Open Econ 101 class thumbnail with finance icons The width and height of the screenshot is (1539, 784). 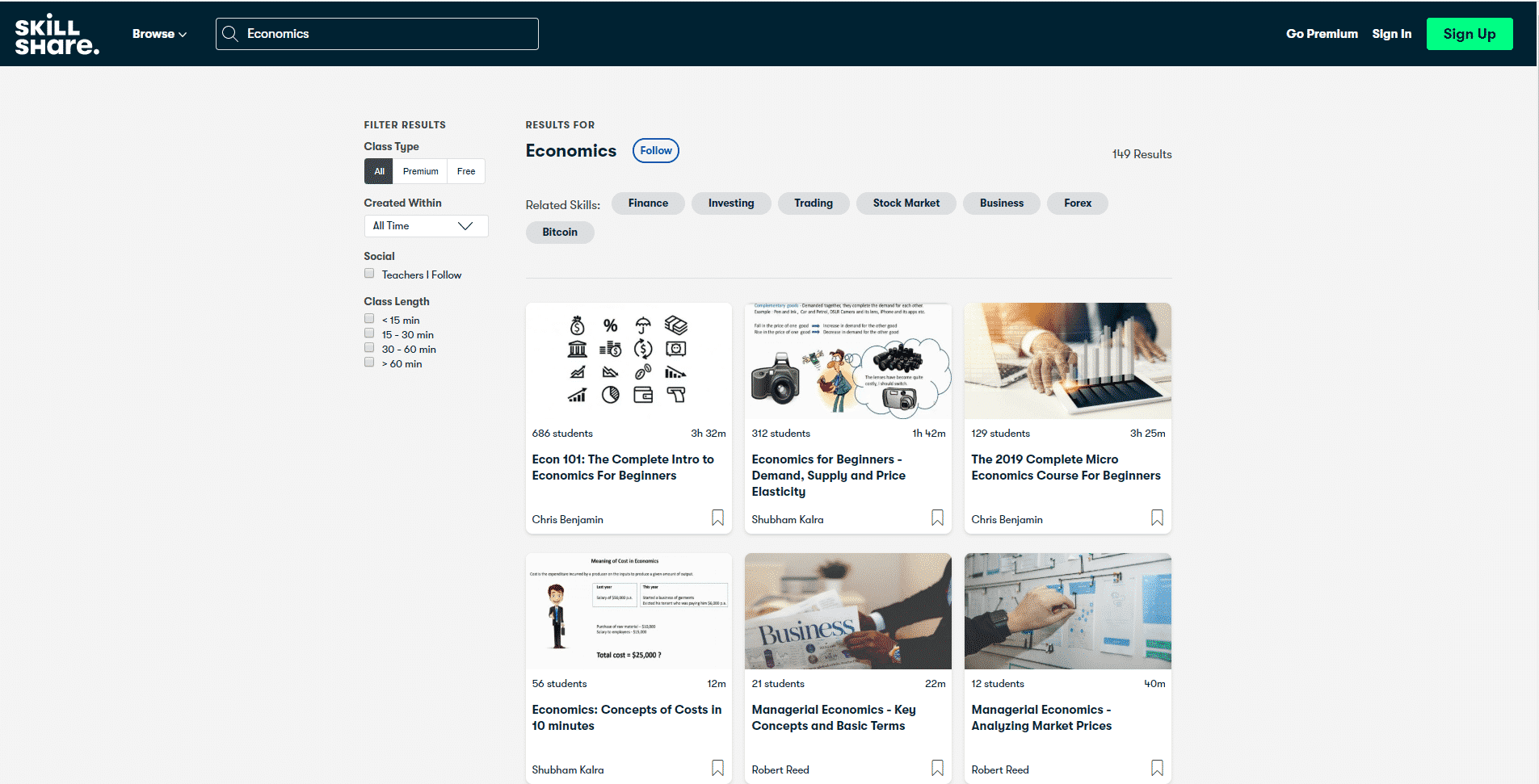629,360
